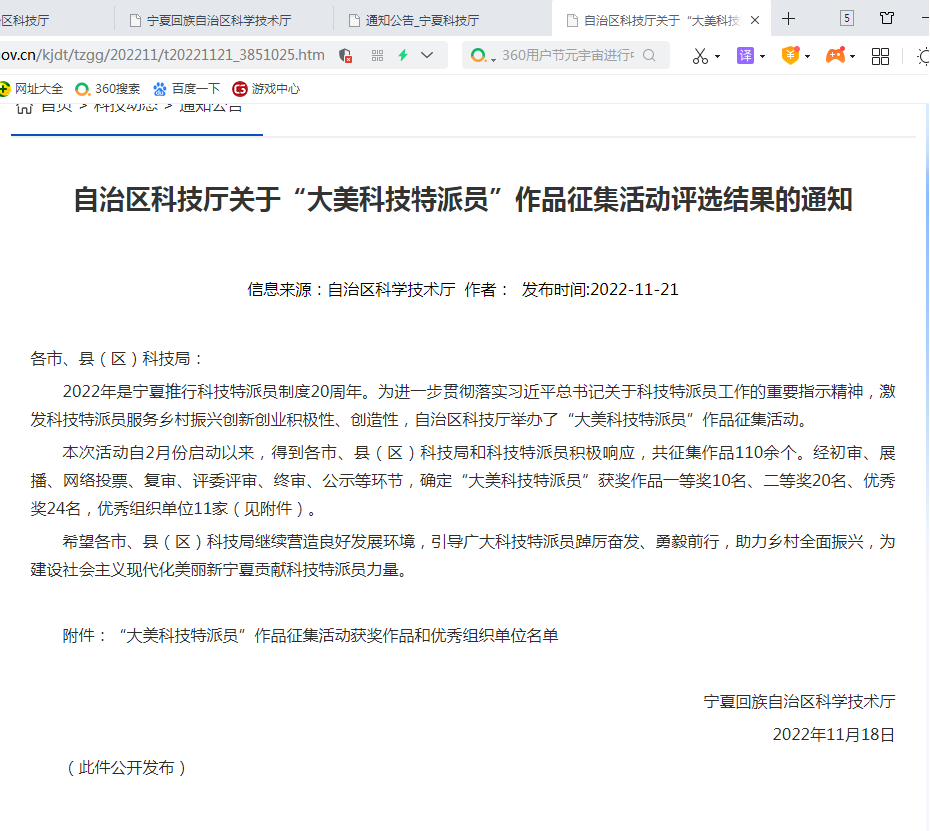Click the address bar URL text
The width and height of the screenshot is (930, 831).
[x=163, y=55]
